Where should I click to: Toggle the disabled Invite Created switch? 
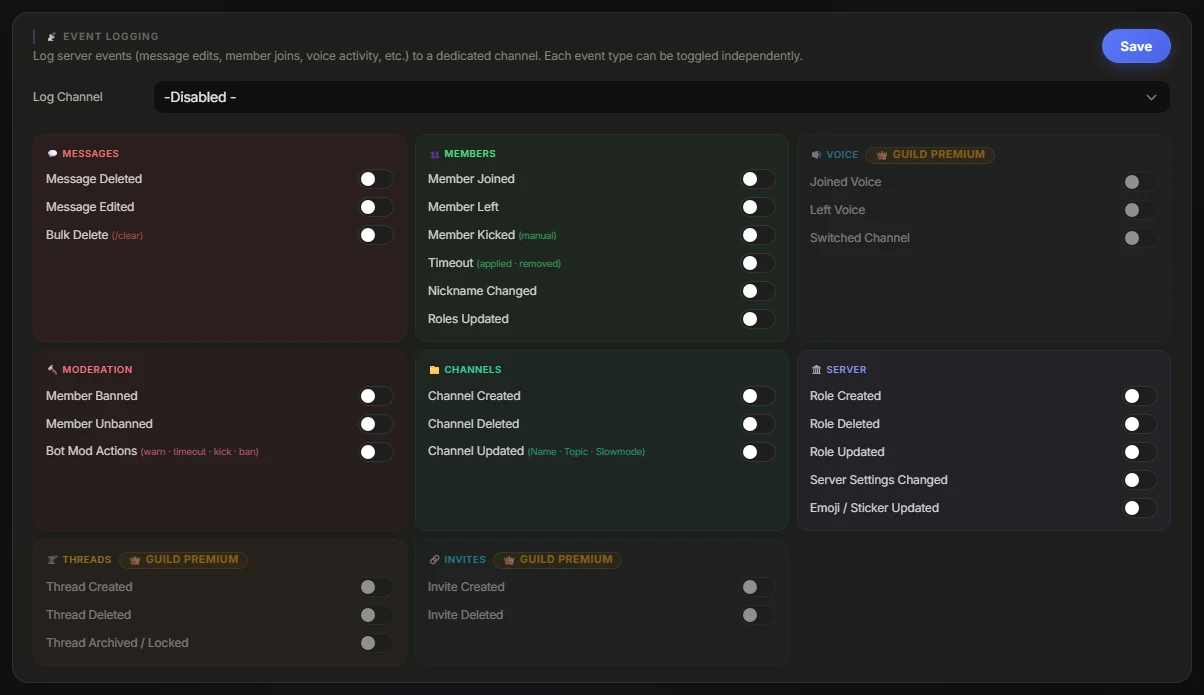(758, 587)
